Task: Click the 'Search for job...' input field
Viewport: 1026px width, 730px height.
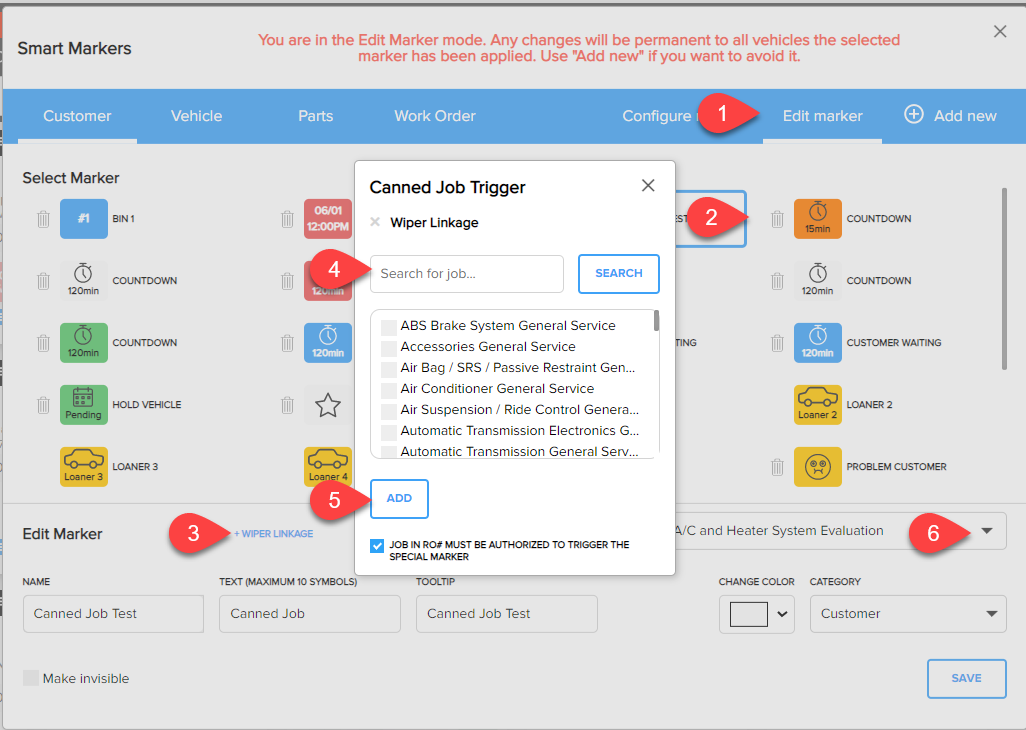Action: click(x=466, y=273)
